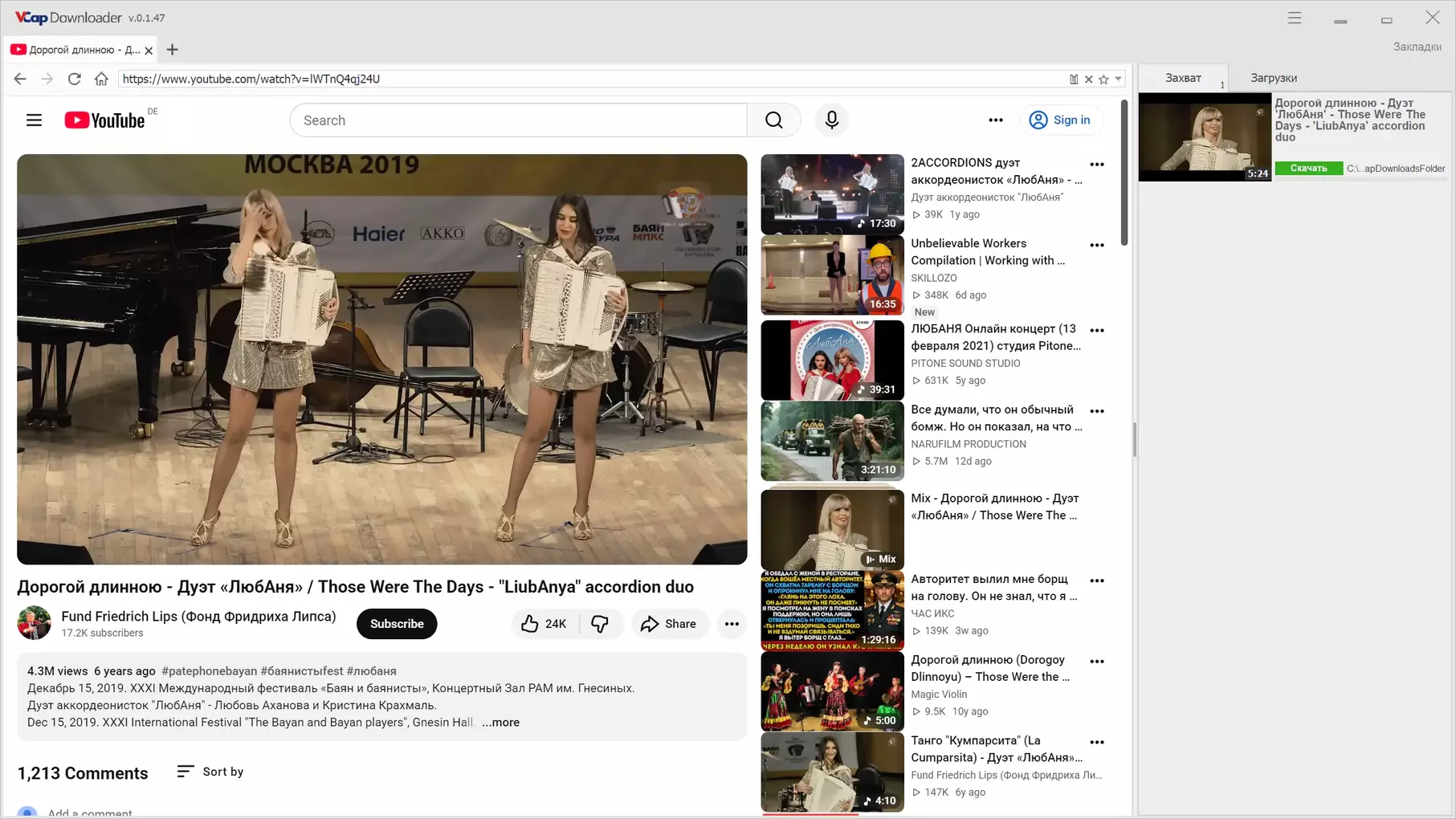Open options menu for 2ACCORDIONS video
Viewport: 1456px width, 819px height.
click(1097, 165)
